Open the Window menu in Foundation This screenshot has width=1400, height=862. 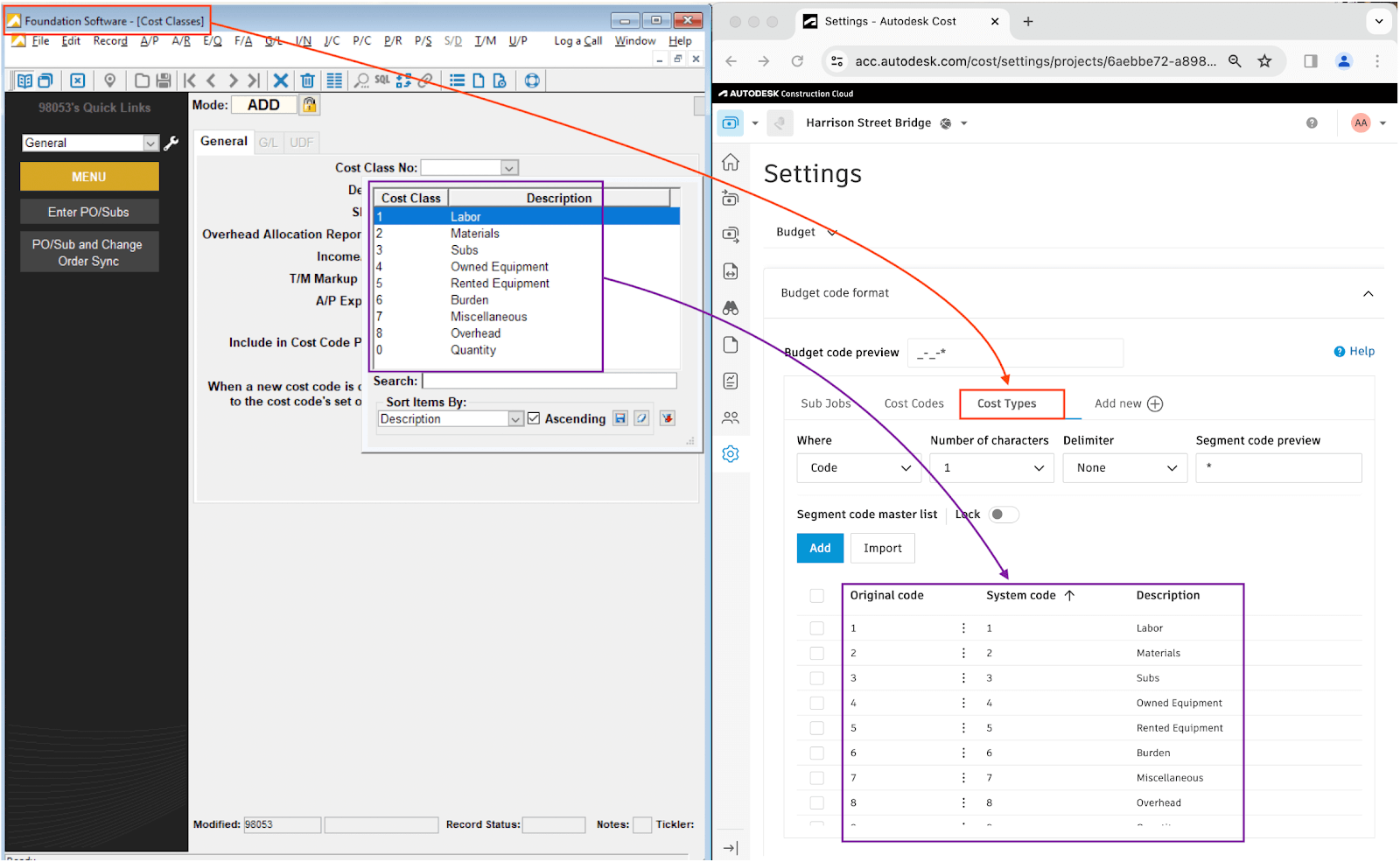pyautogui.click(x=634, y=41)
